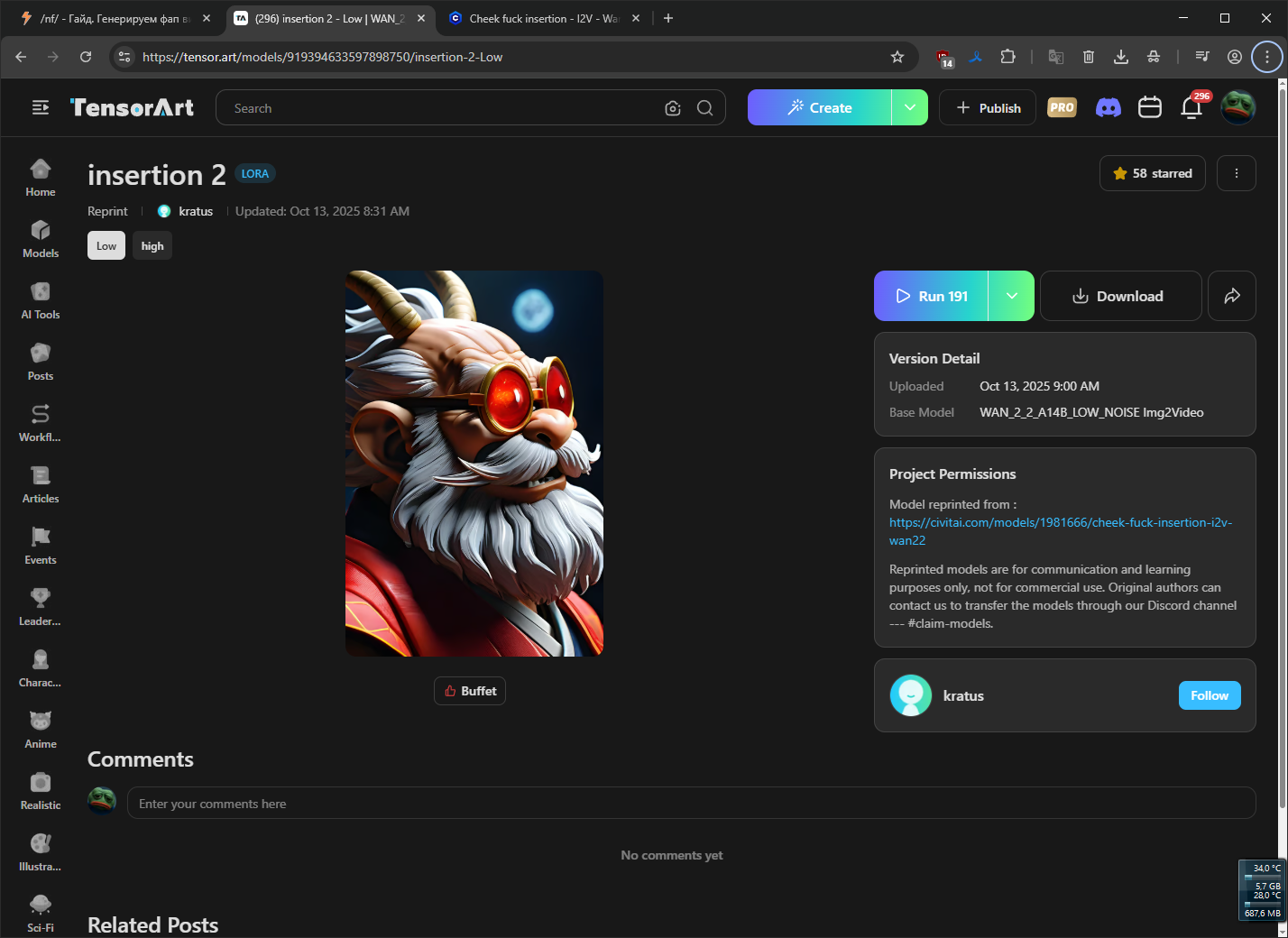Open the frog profile avatar menu

1238,107
